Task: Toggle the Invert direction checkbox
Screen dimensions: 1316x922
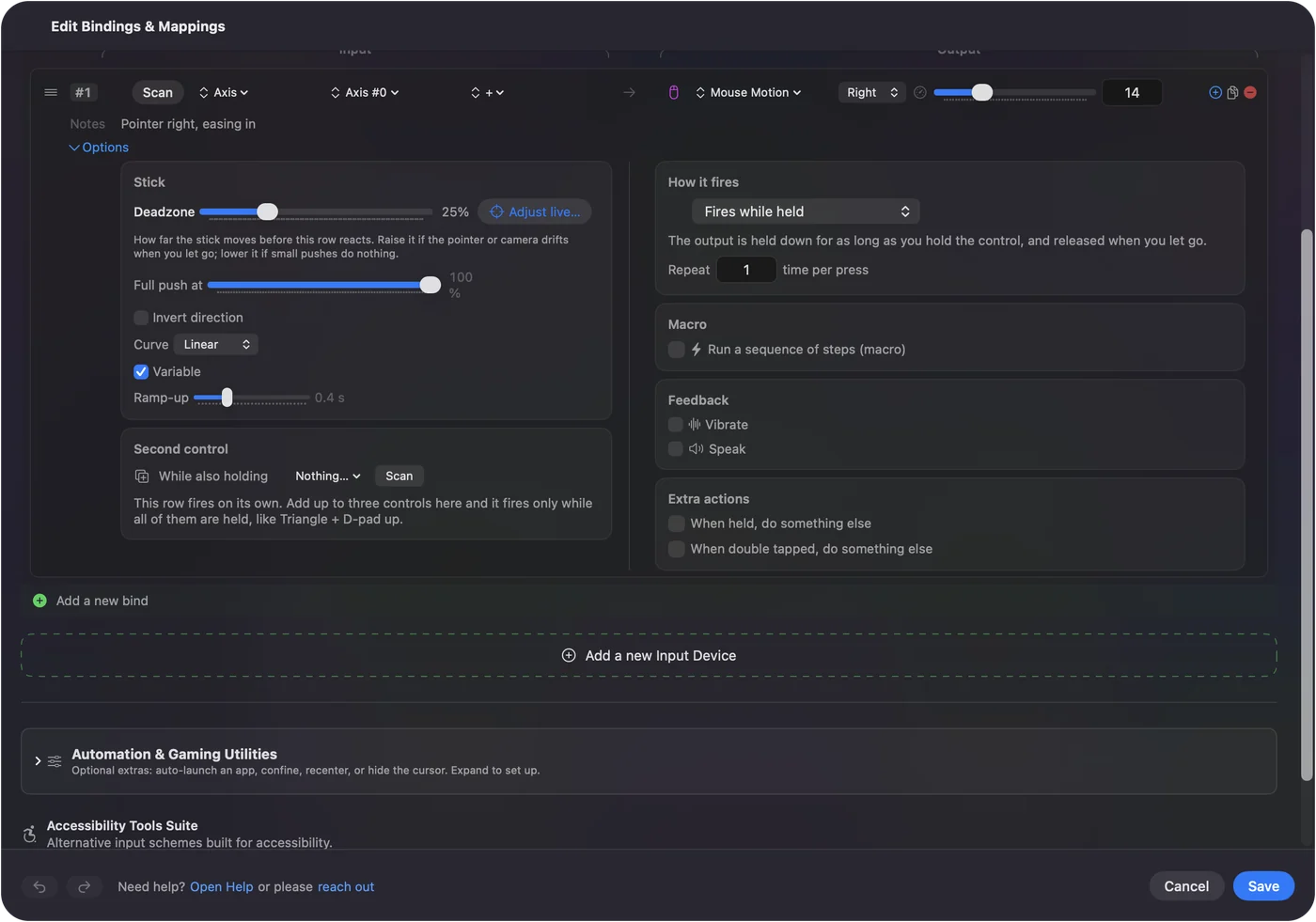Action: [141, 318]
